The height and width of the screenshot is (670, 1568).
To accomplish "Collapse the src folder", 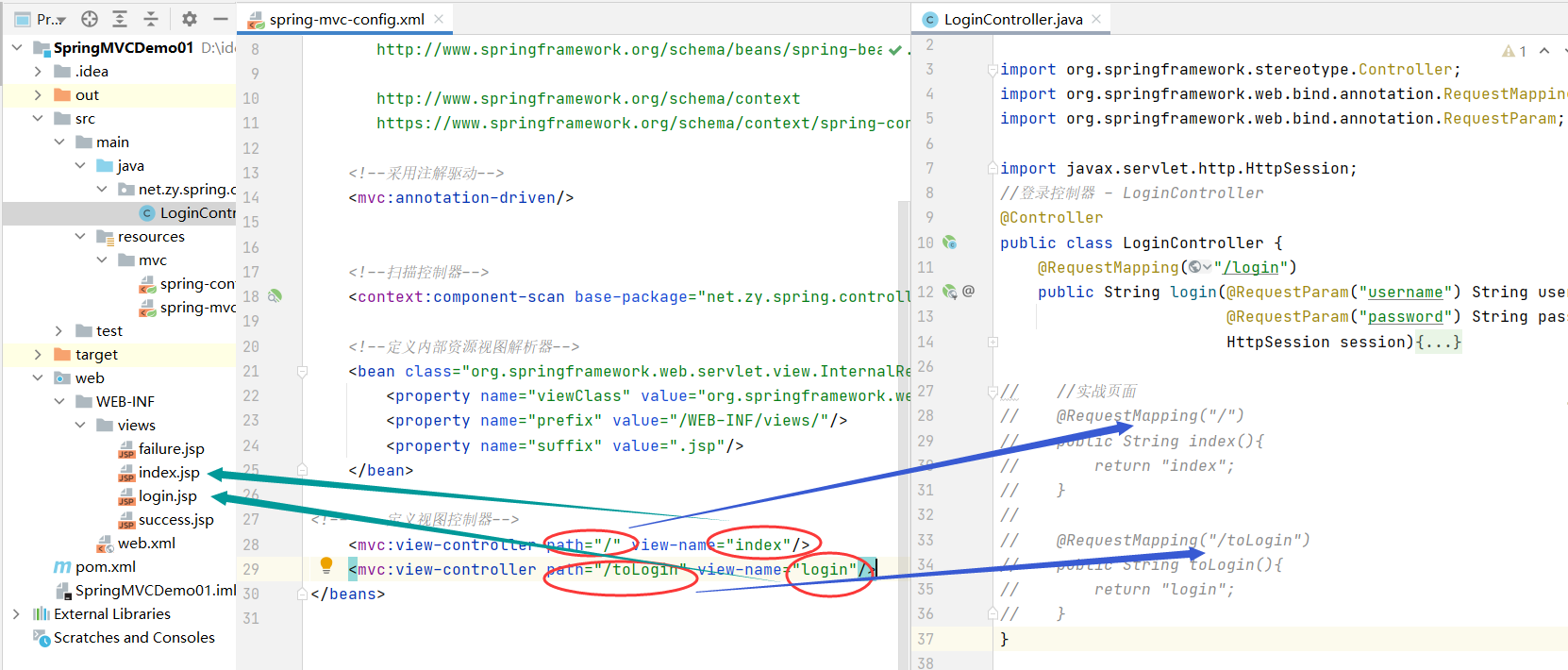I will [38, 118].
